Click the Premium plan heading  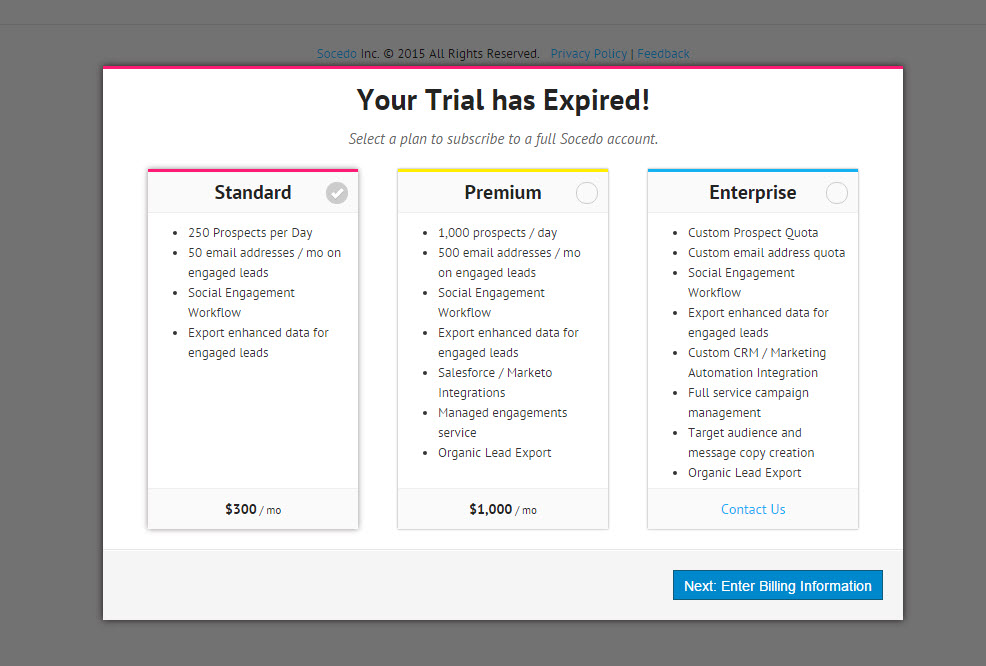(503, 193)
